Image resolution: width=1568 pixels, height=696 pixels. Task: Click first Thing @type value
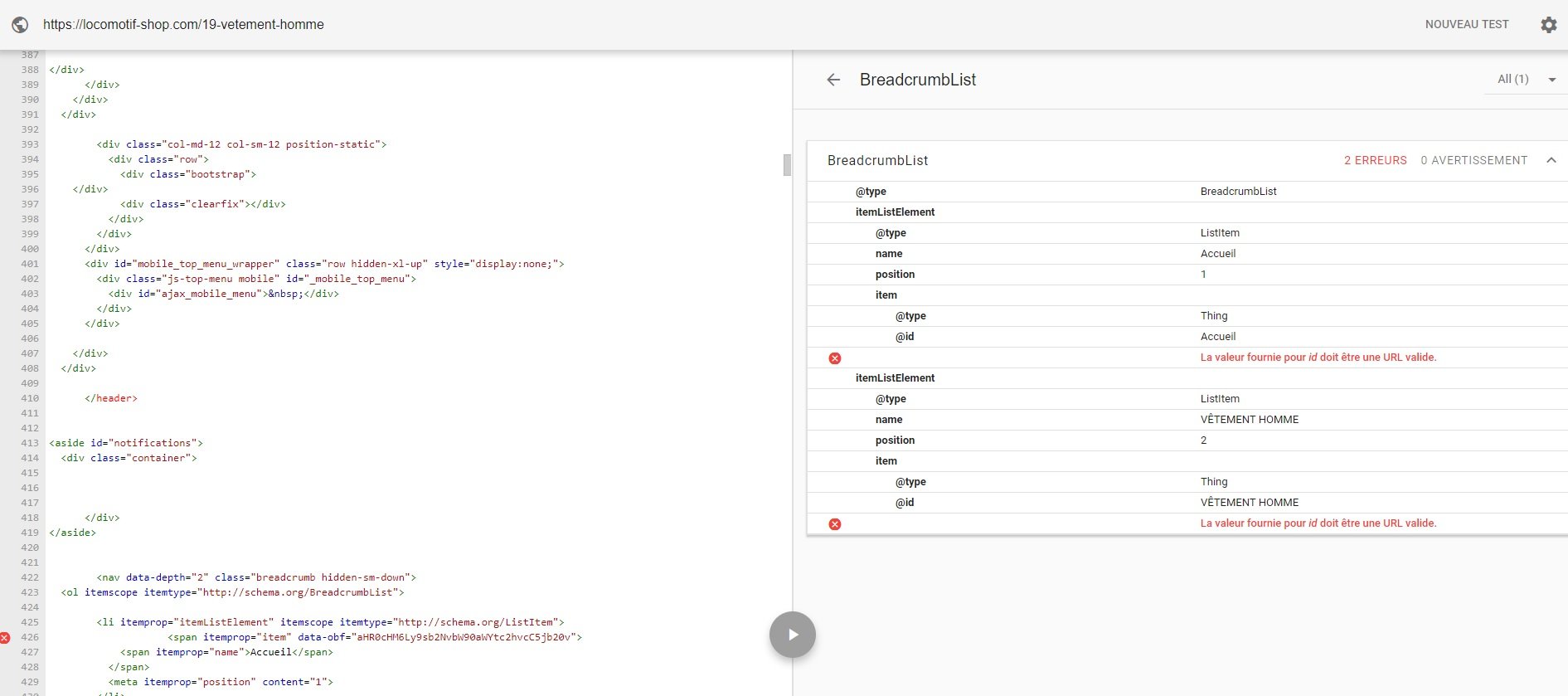[1214, 316]
